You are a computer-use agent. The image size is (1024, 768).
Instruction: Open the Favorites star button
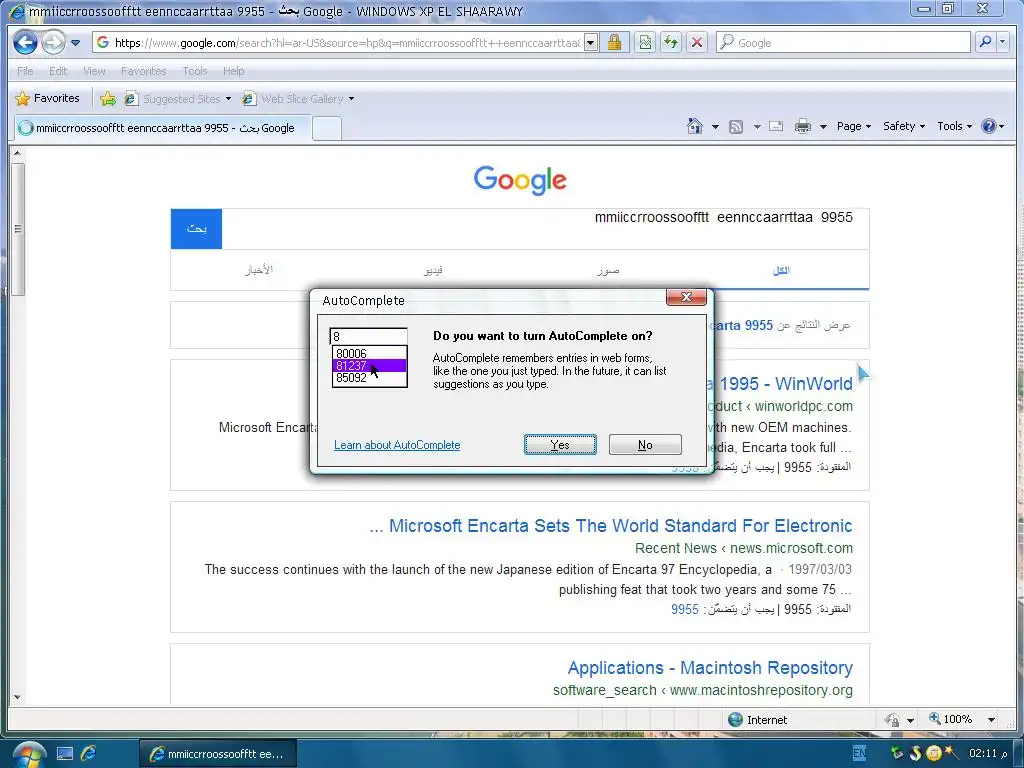[x=47, y=99]
